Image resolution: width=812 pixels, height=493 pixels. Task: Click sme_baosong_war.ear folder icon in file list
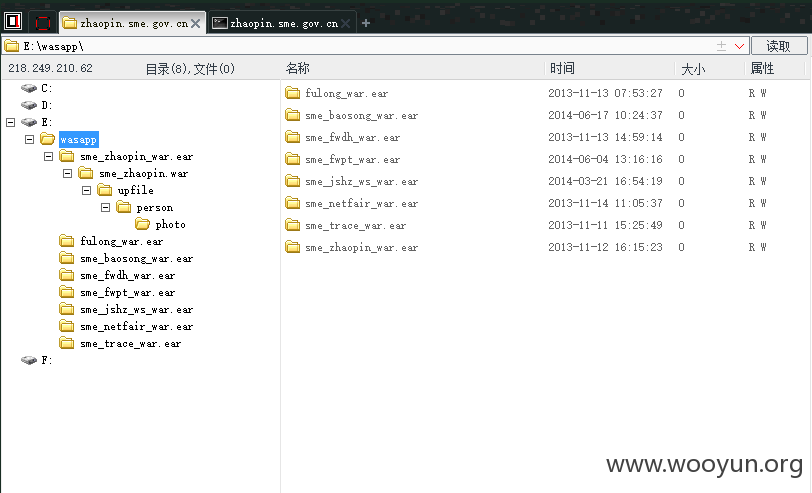click(293, 115)
